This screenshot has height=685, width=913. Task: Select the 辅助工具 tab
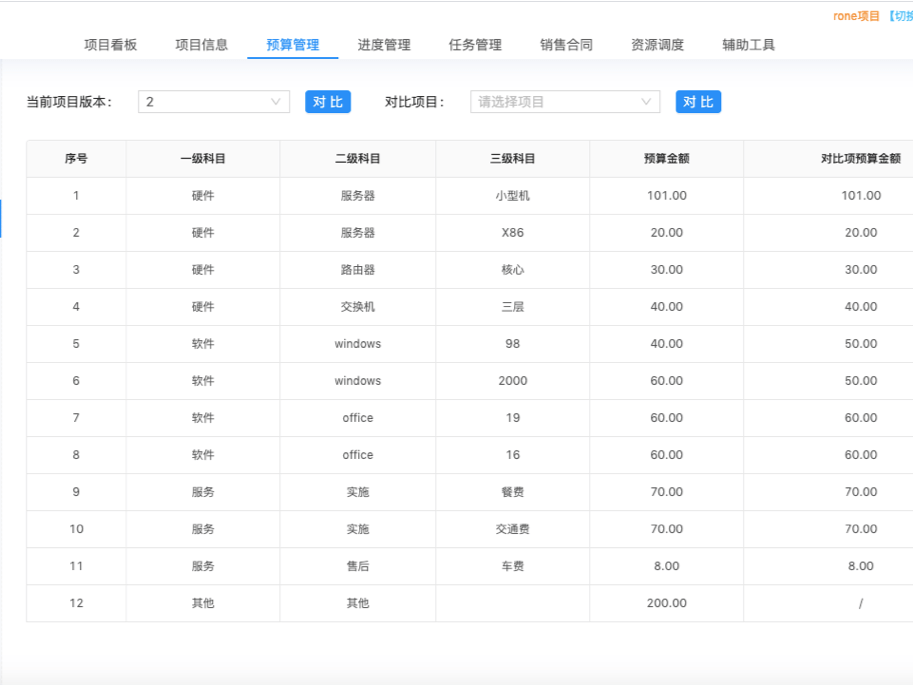pyautogui.click(x=748, y=45)
